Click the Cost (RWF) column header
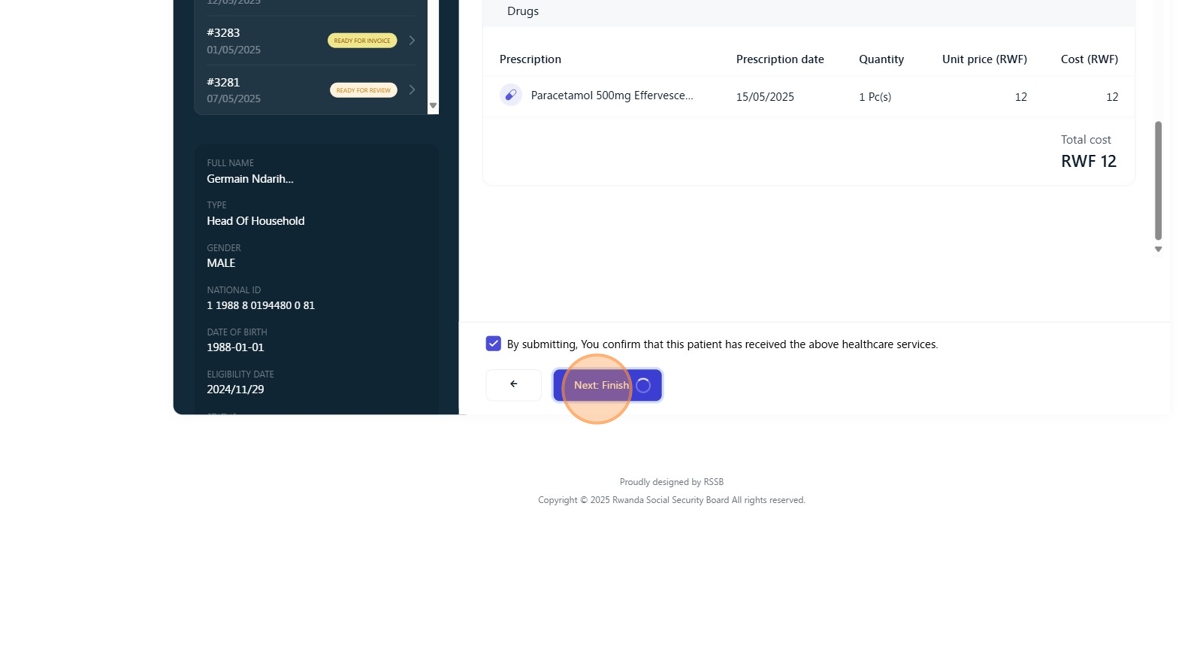The image size is (1200, 670). 1089,59
